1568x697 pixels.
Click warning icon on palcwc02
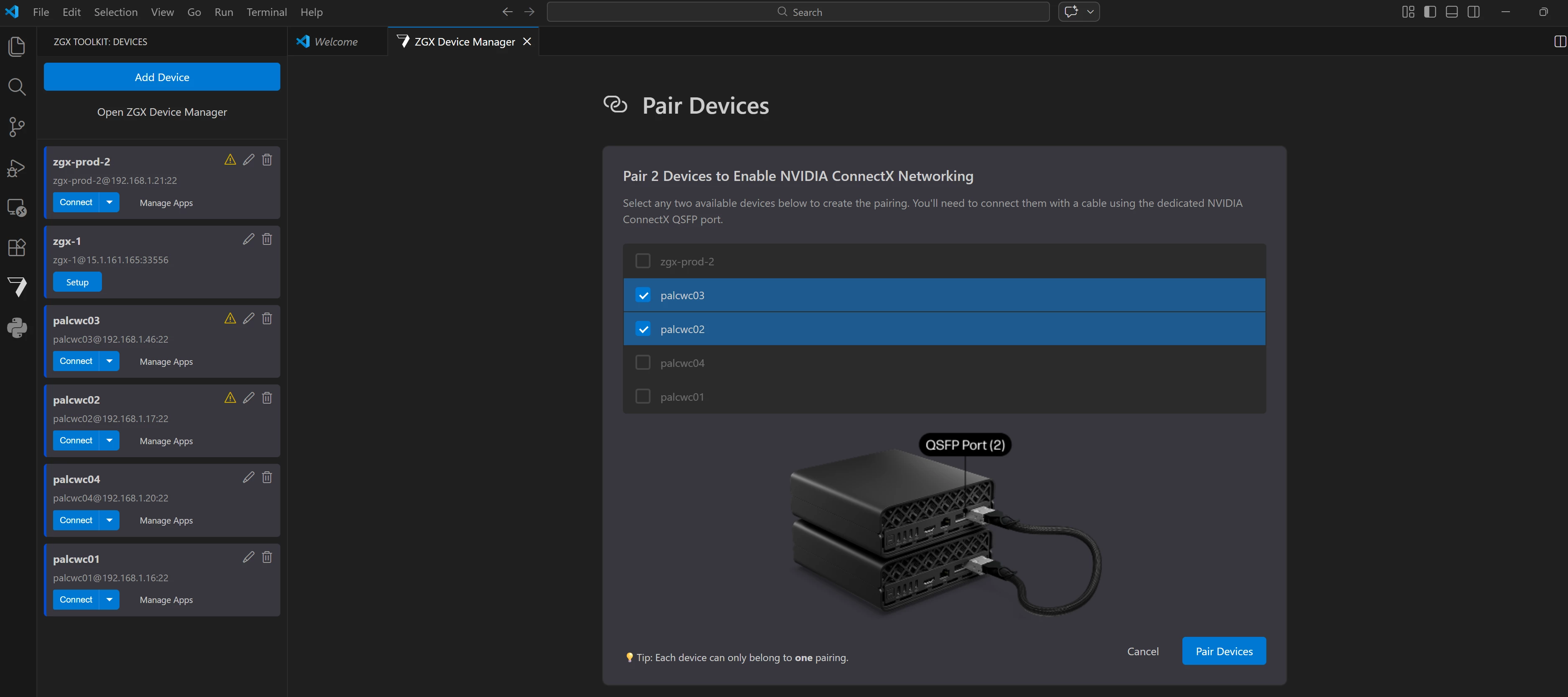pos(230,397)
